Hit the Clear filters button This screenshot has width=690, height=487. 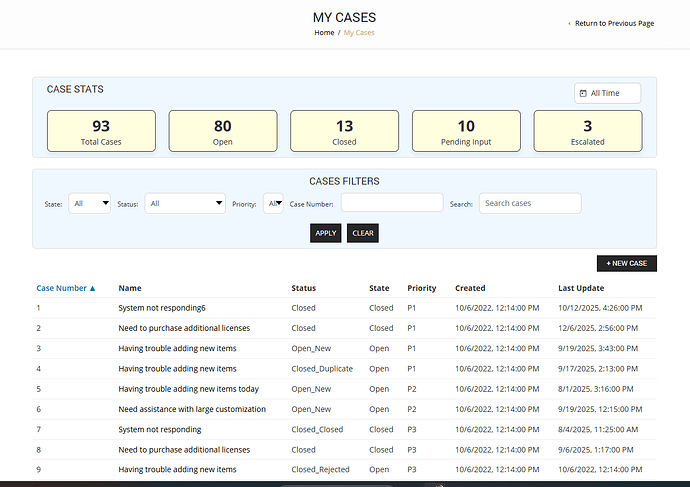pos(363,233)
